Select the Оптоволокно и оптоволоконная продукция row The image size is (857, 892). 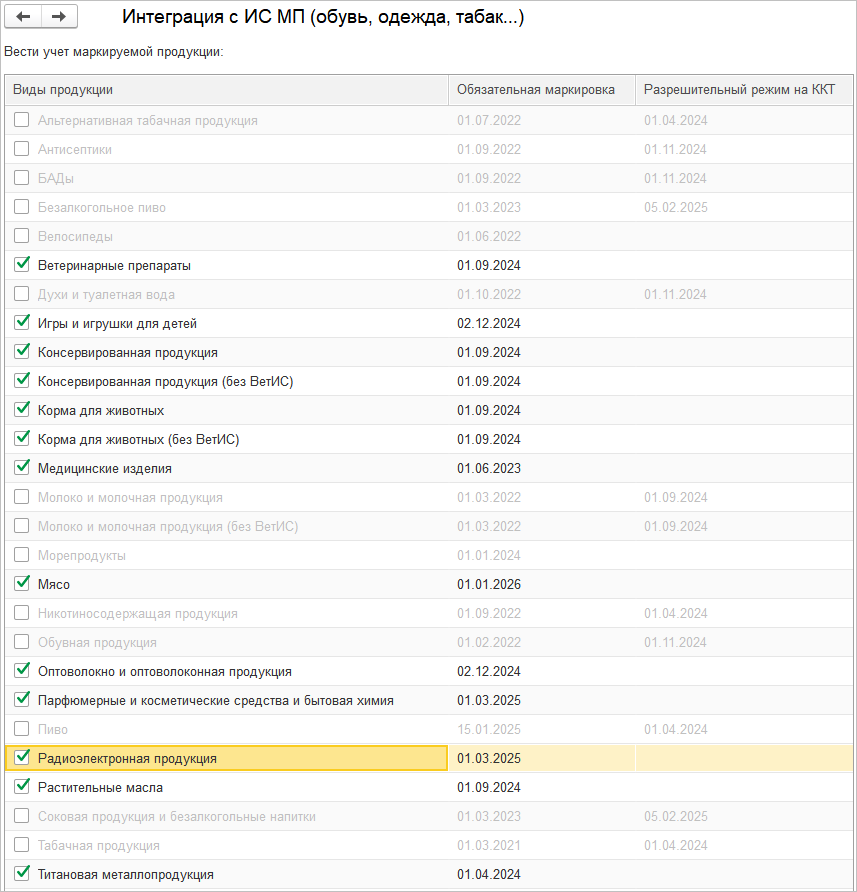[x=165, y=671]
